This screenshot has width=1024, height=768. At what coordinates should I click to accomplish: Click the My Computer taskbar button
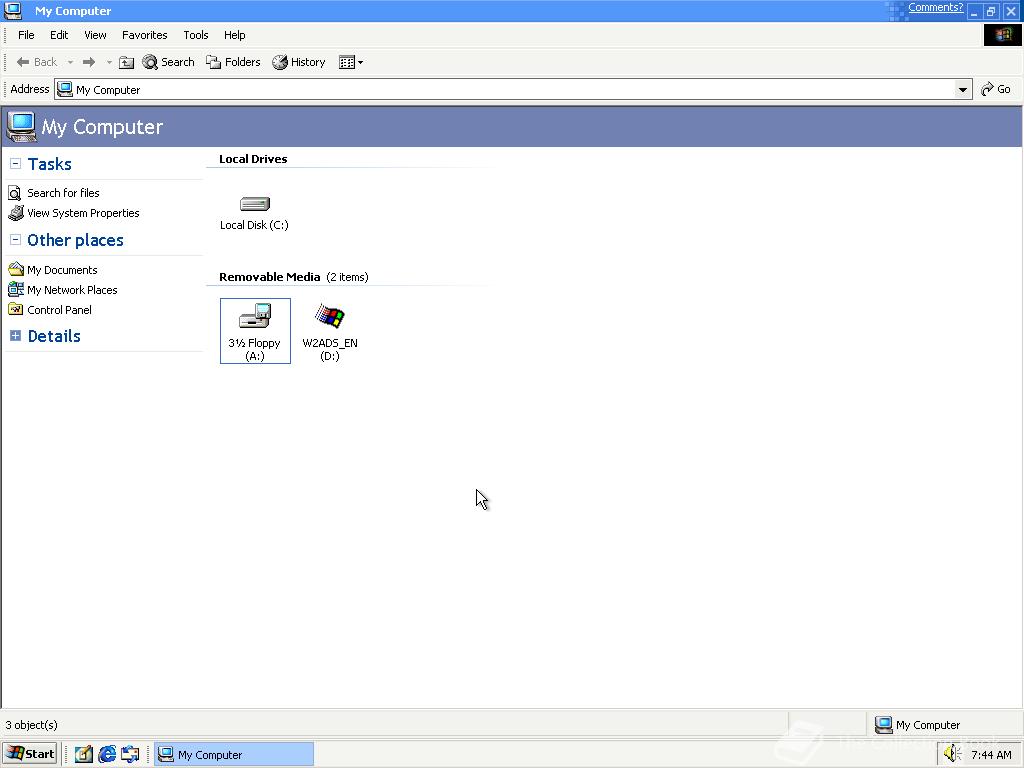tap(234, 754)
